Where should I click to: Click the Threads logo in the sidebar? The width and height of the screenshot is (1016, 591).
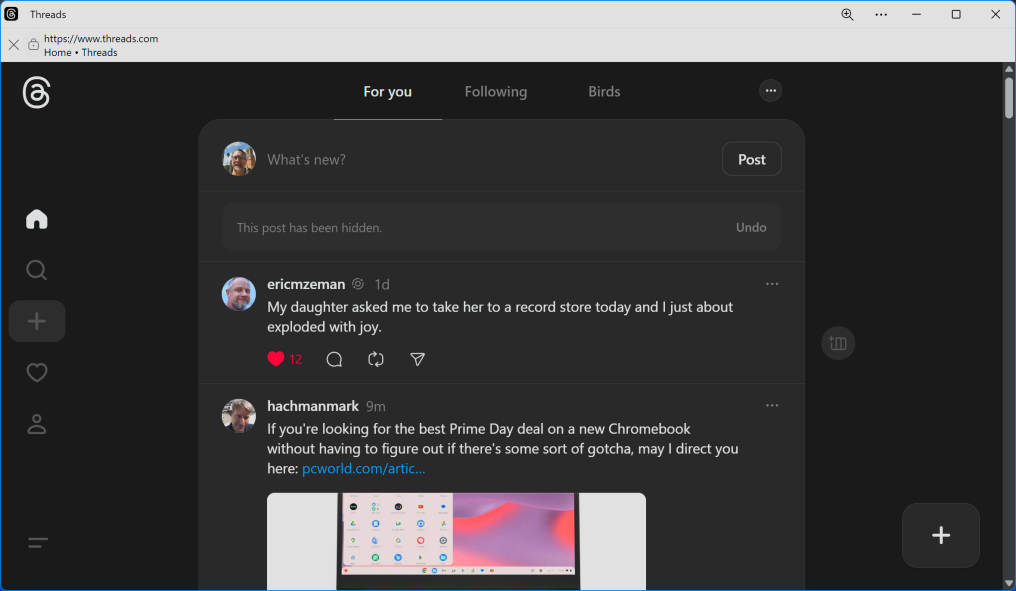click(x=37, y=93)
